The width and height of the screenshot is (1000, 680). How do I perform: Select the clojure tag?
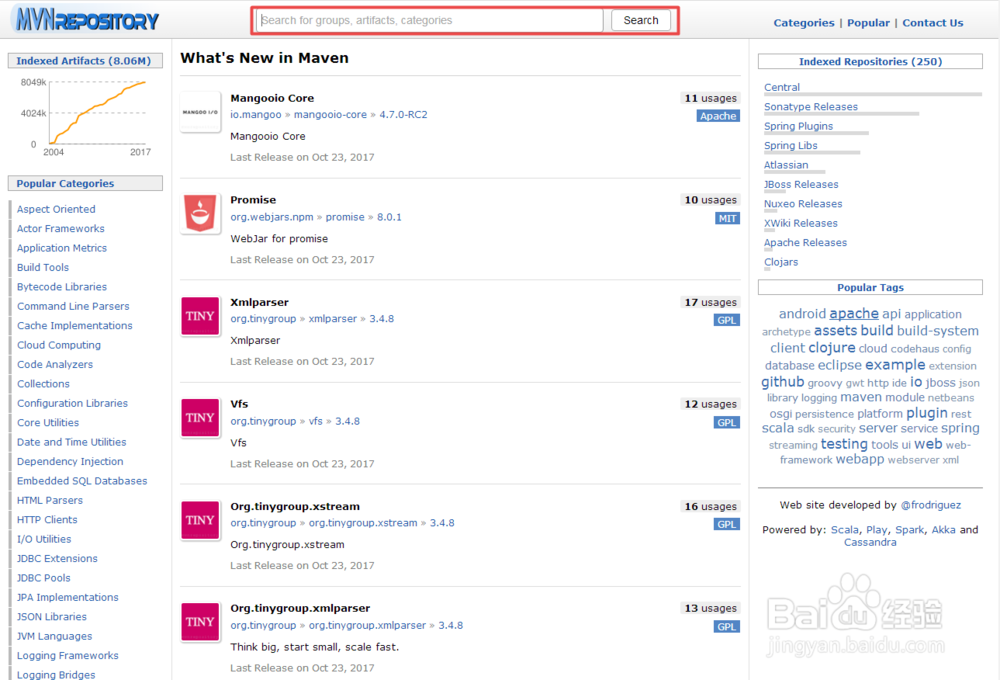click(x=832, y=348)
